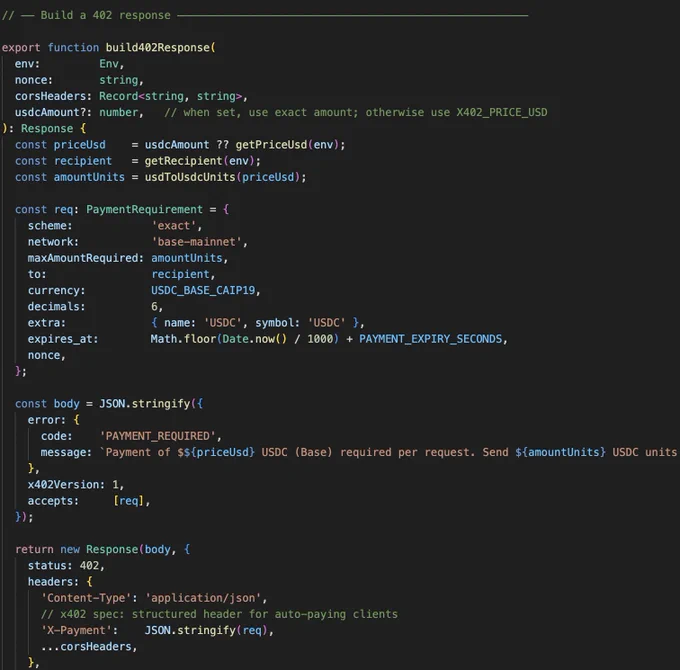Click "${amountUnits}" in the template string
The image size is (680, 670).
pyautogui.click(x=560, y=452)
